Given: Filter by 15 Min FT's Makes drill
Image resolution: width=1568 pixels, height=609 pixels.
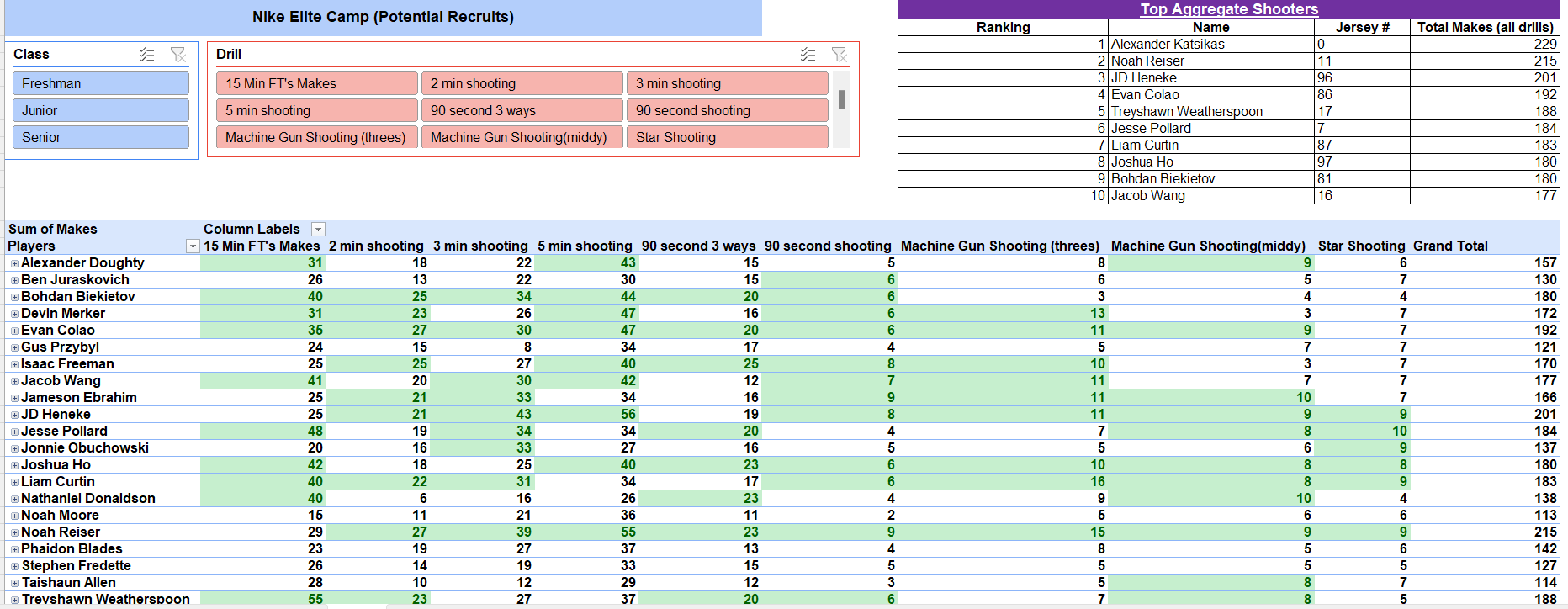Looking at the screenshot, I should coord(317,83).
